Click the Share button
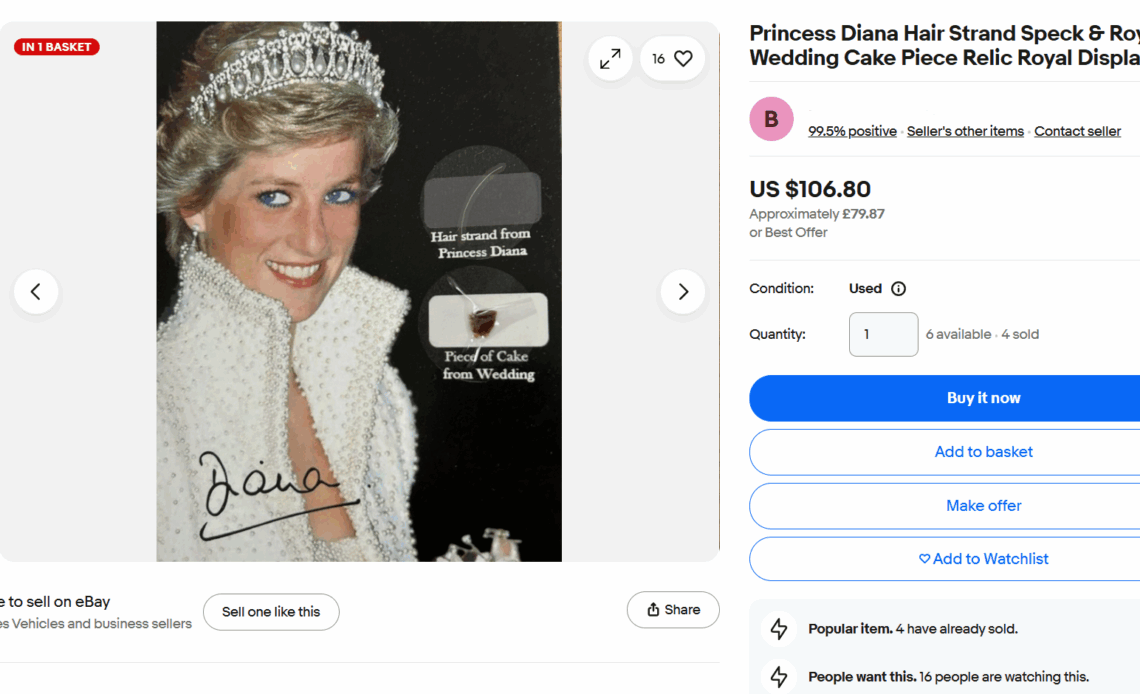Screen dimensions: 1140x694 point(673,610)
